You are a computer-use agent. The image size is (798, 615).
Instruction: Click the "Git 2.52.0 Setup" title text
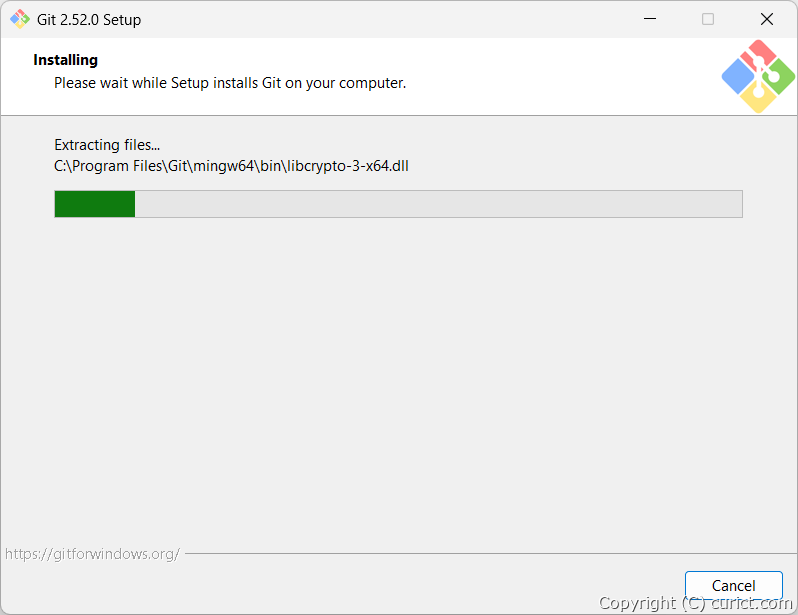pyautogui.click(x=89, y=20)
